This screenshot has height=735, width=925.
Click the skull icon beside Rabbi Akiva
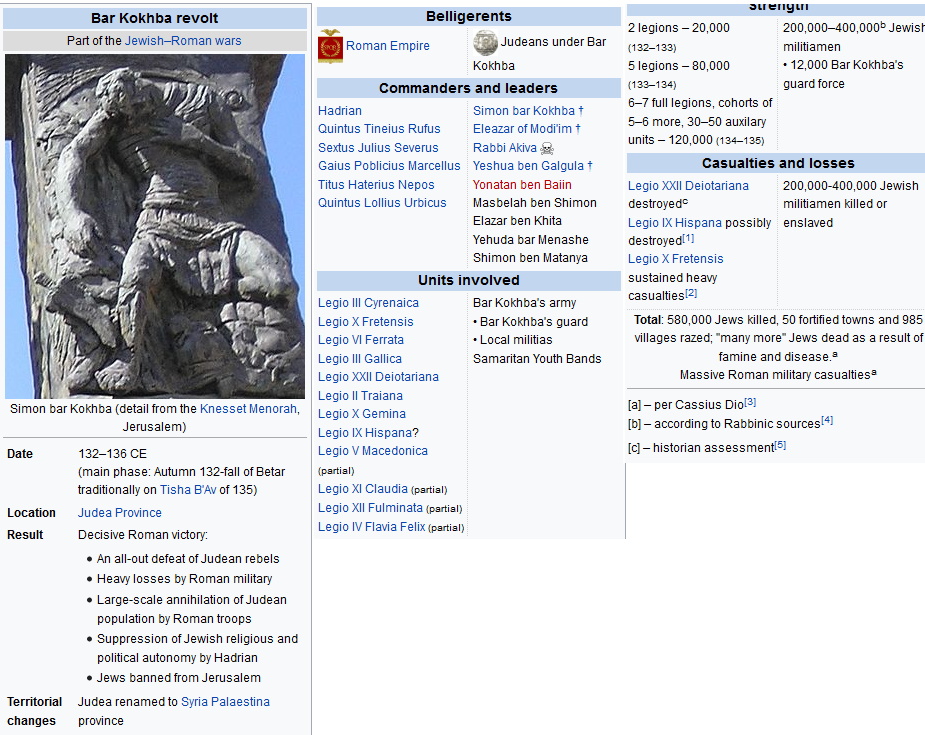click(x=547, y=148)
